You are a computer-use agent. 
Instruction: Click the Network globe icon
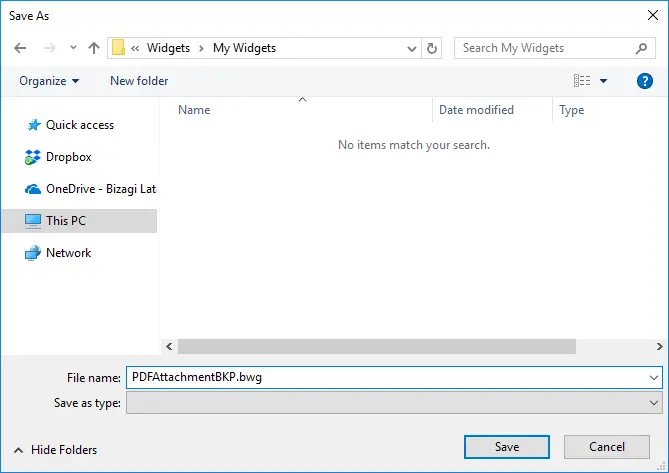[x=33, y=253]
